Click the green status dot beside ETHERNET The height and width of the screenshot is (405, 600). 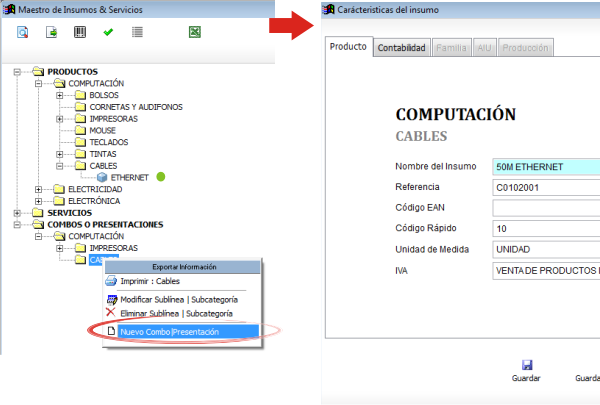(161, 177)
